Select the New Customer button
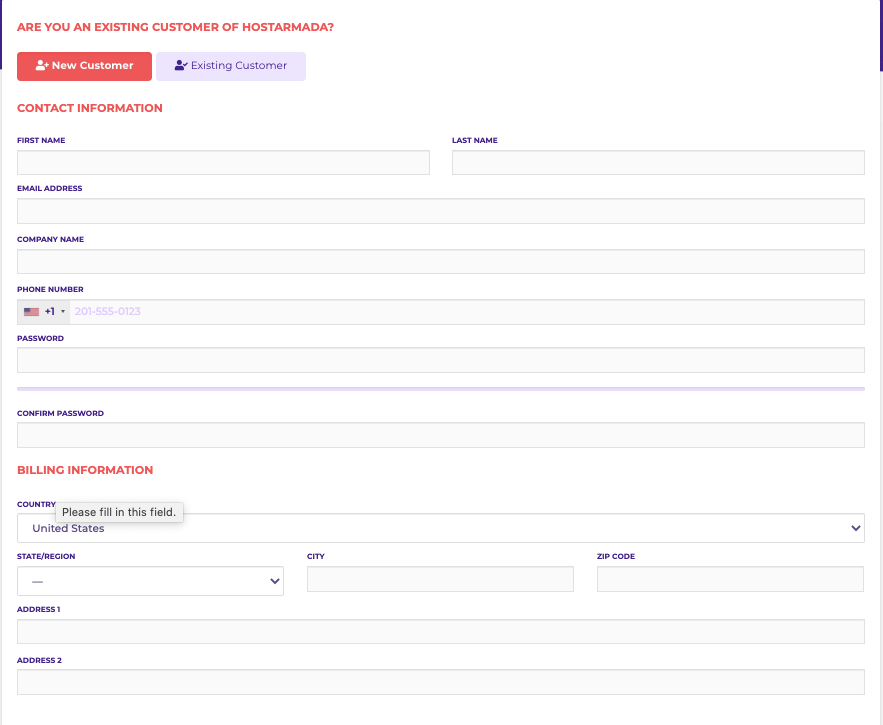The height and width of the screenshot is (725, 883). 84,66
